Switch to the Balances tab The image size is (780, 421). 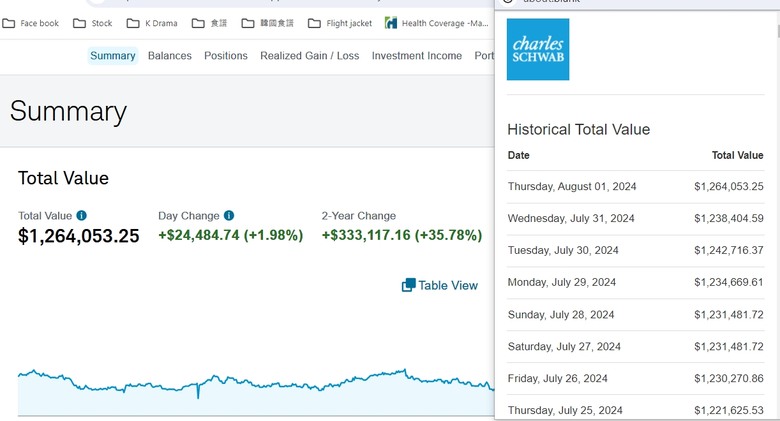coord(170,56)
